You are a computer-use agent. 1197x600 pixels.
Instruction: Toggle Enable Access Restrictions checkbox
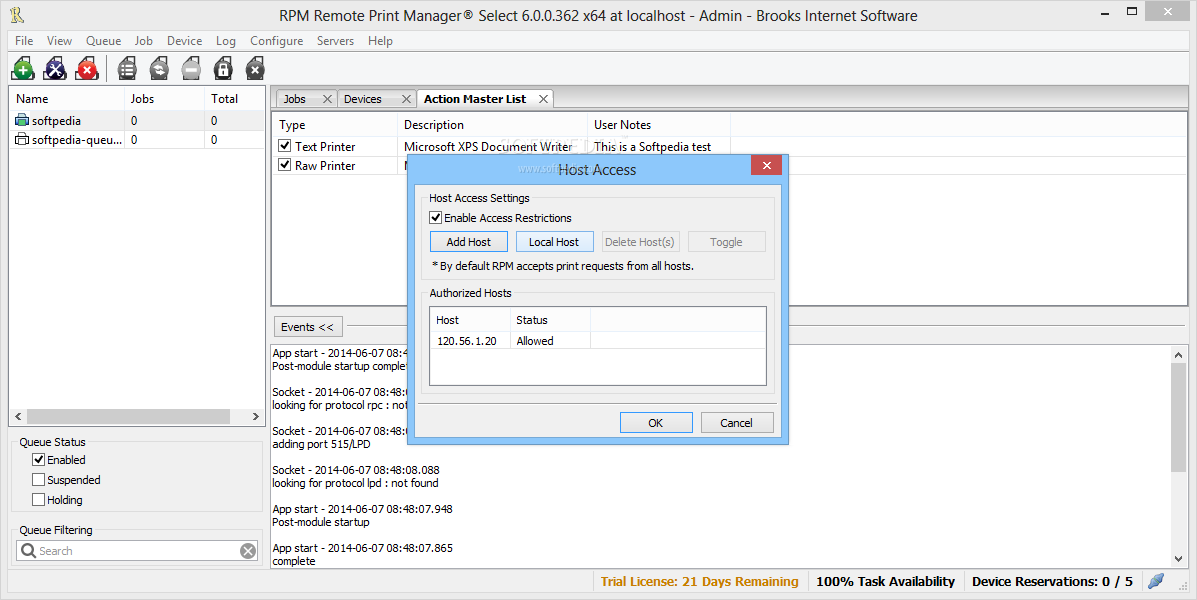[435, 218]
